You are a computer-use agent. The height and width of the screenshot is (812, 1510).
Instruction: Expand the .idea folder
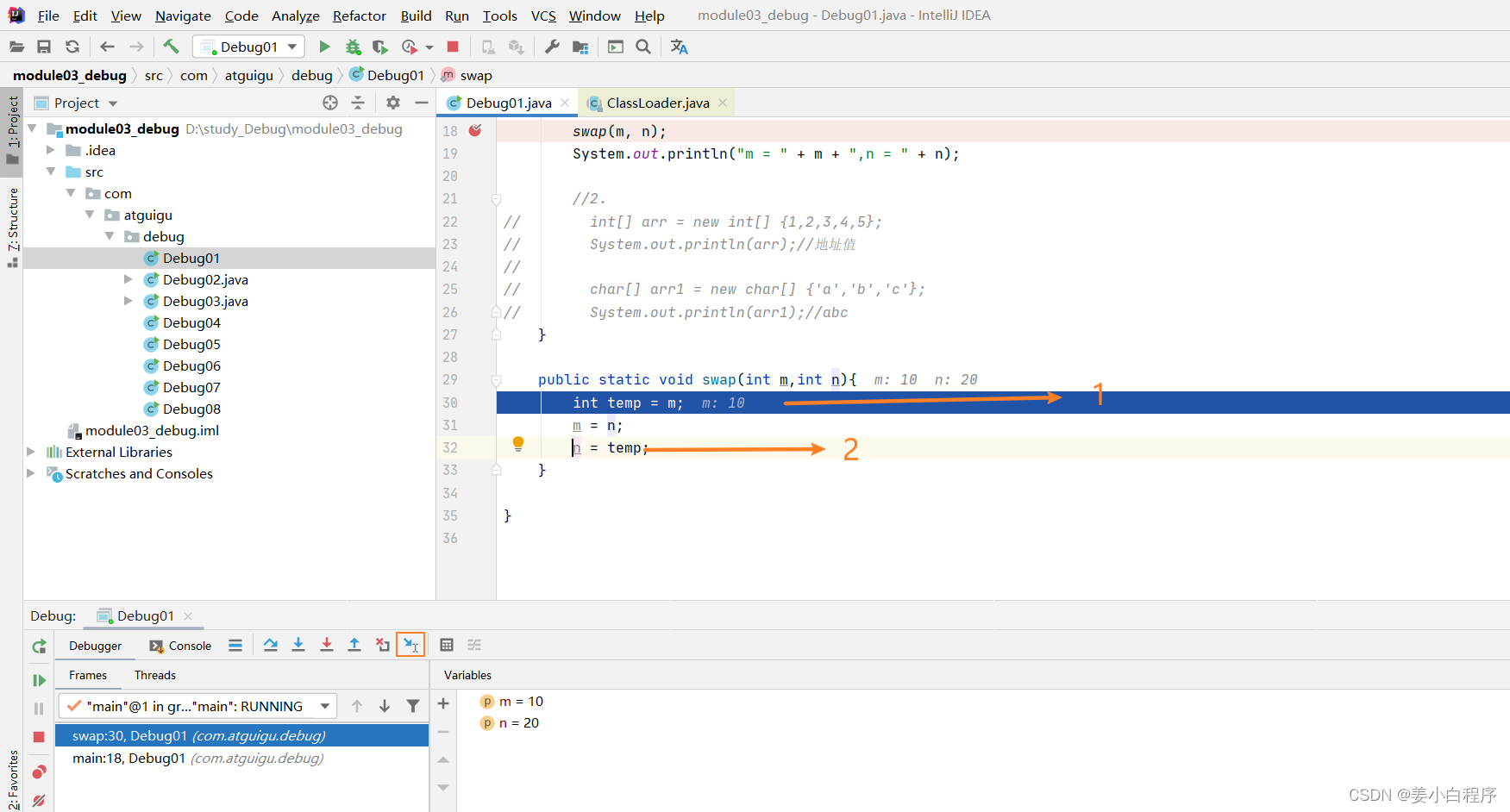(x=51, y=150)
